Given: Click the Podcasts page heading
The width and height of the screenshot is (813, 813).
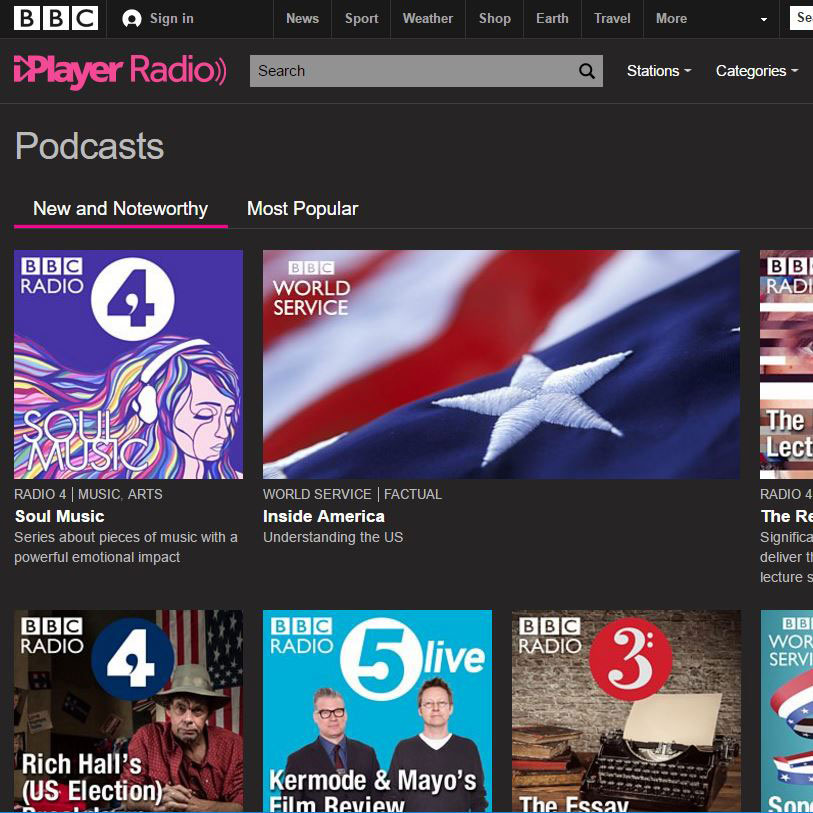Looking at the screenshot, I should (x=89, y=146).
